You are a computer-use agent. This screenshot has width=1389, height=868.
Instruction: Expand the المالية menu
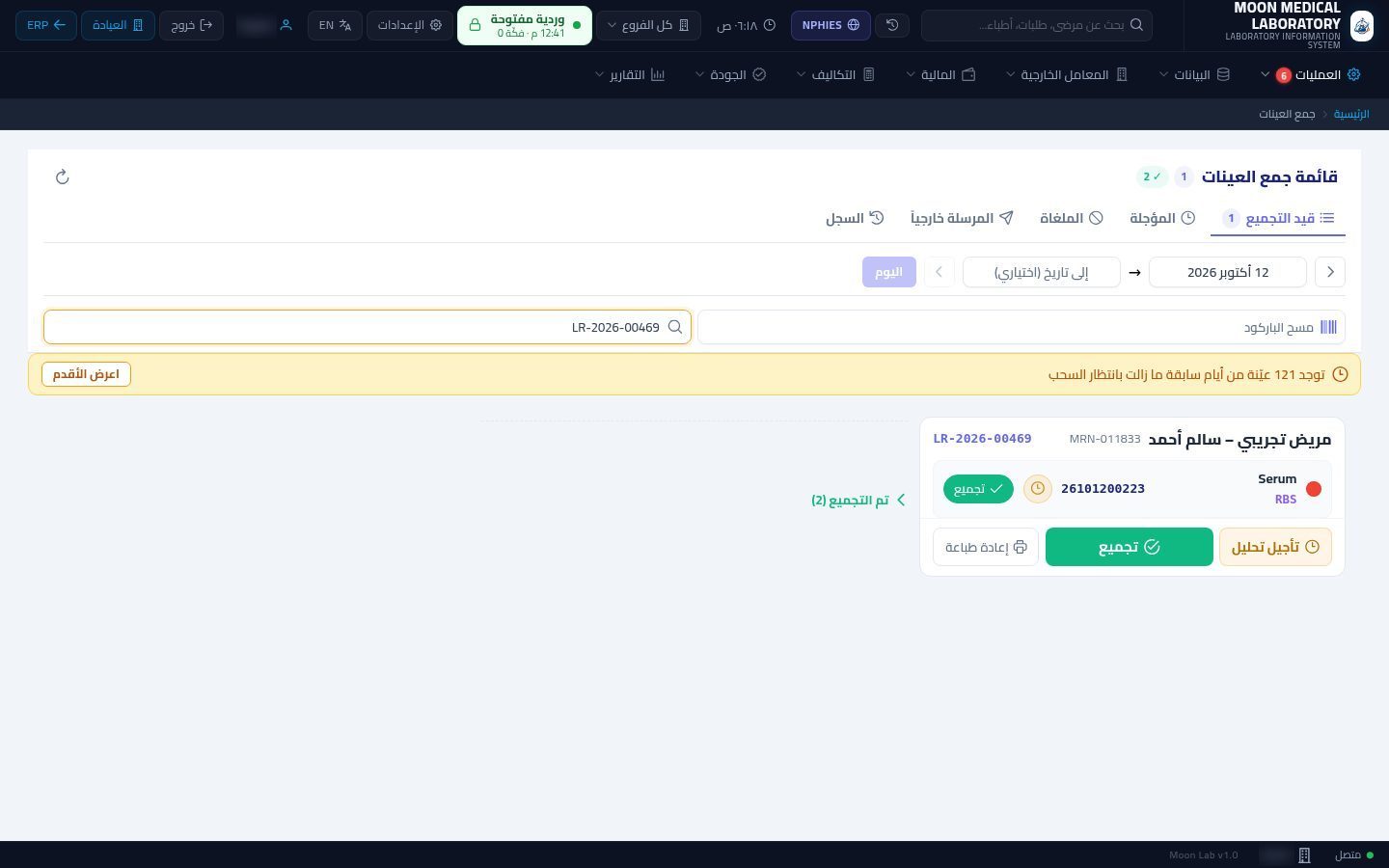click(940, 74)
